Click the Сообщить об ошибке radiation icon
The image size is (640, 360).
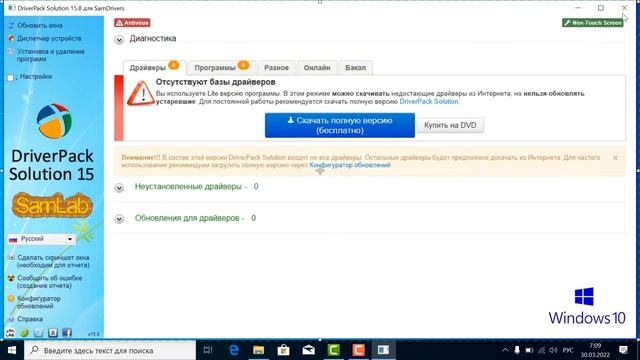pos(11,278)
